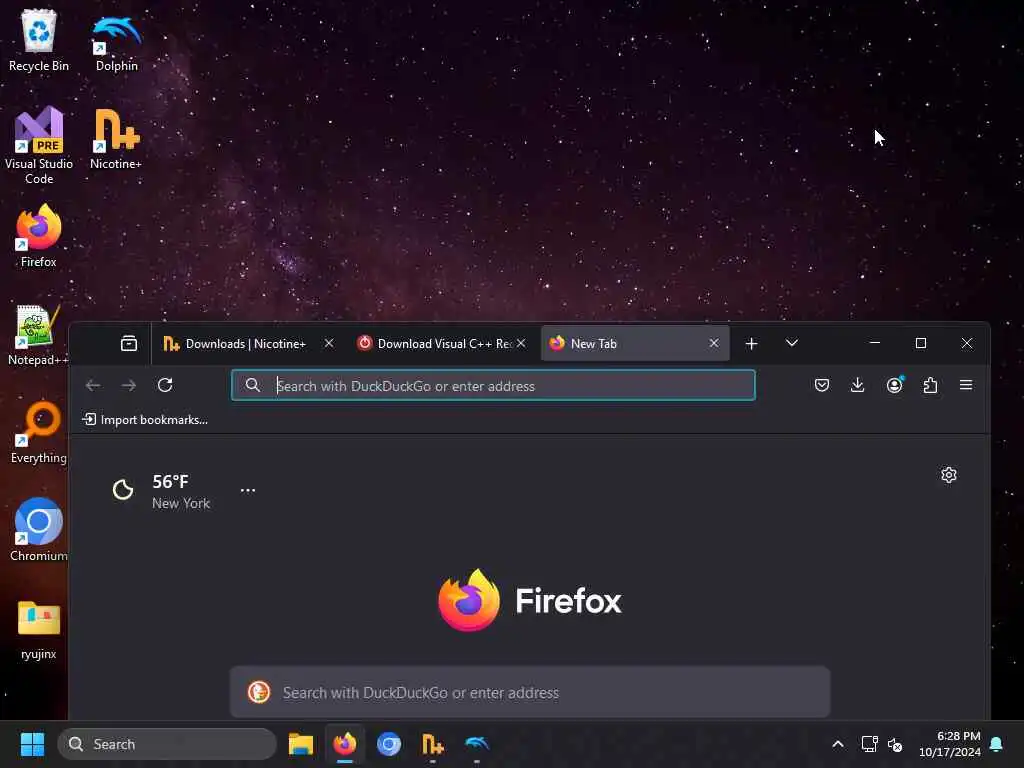Open the muted volume tray icon
Image resolution: width=1024 pixels, height=768 pixels.
tap(895, 744)
